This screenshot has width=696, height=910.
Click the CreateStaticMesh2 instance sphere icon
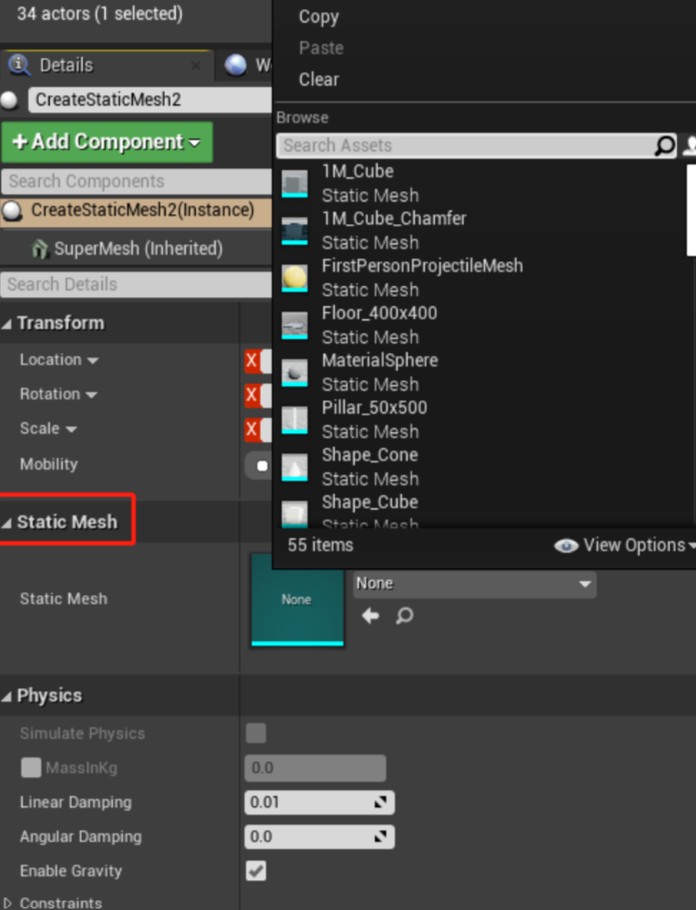(x=12, y=211)
